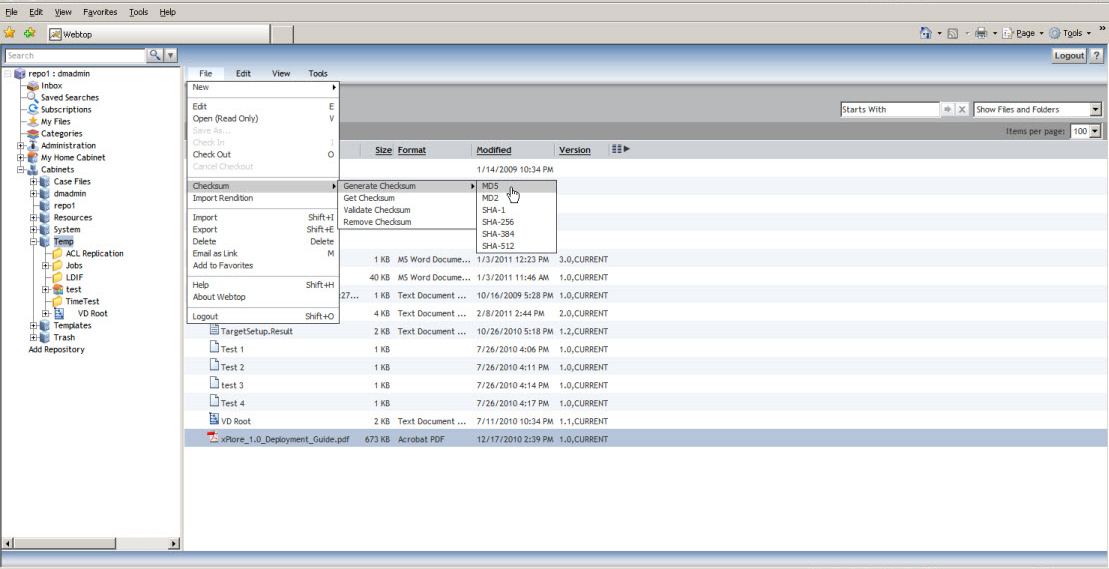Image resolution: width=1109 pixels, height=569 pixels.
Task: Open the browser Favorites menu
Action: pos(100,12)
